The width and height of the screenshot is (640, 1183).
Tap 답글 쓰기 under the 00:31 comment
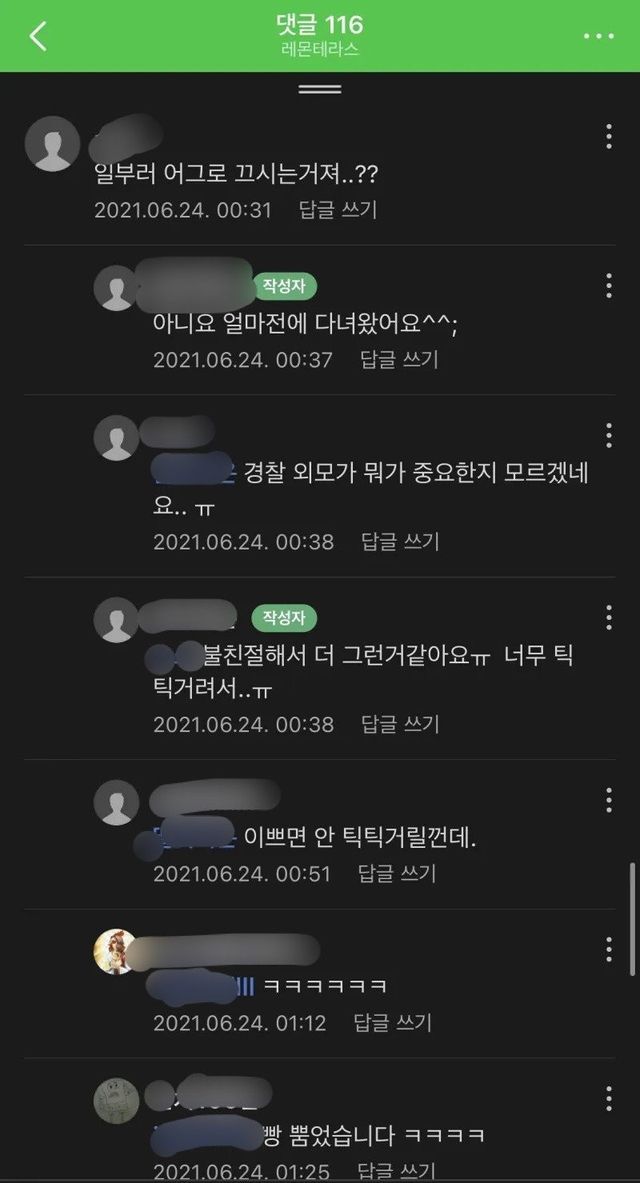click(338, 210)
